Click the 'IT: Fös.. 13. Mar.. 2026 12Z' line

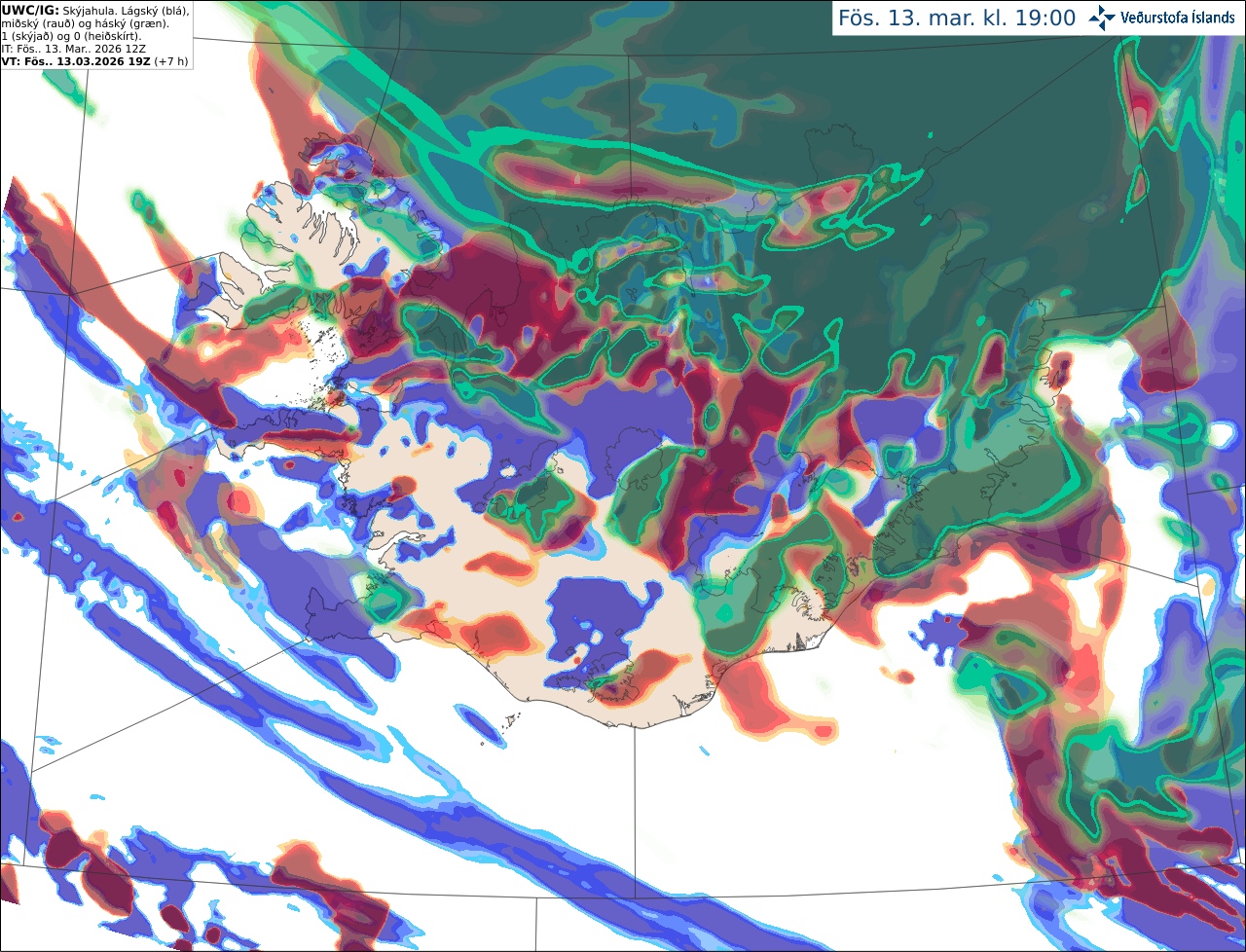[x=74, y=48]
